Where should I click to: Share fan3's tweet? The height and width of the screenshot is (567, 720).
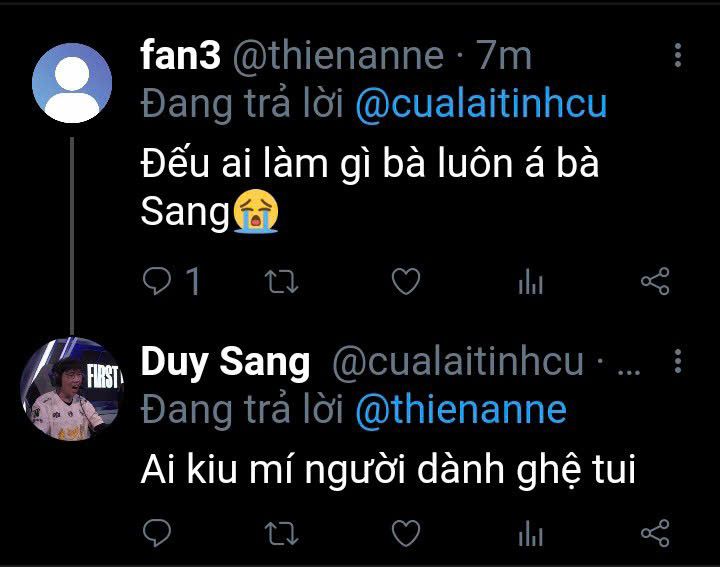pos(654,283)
